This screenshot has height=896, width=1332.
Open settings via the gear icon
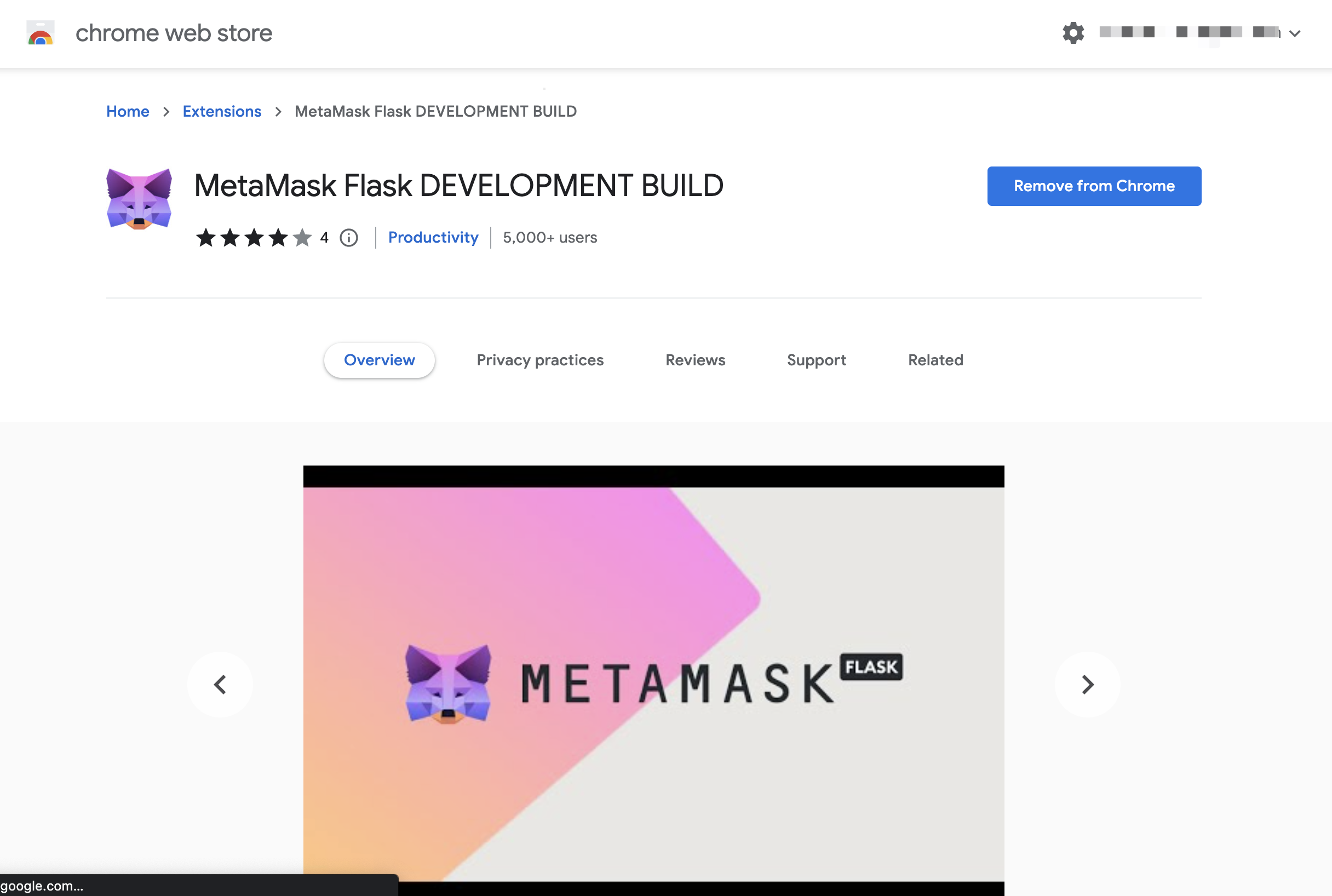[x=1073, y=32]
